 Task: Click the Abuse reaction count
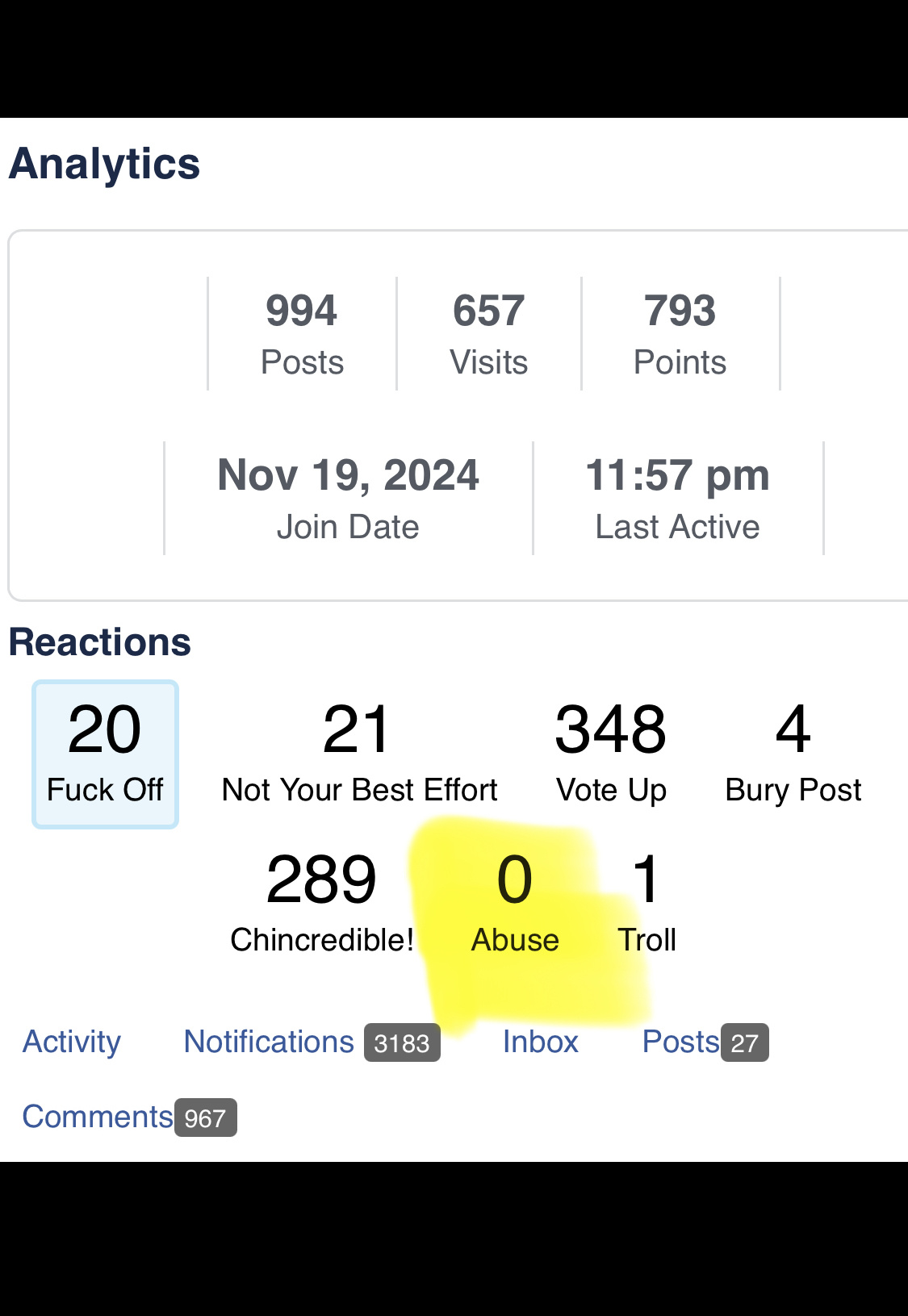tap(515, 880)
